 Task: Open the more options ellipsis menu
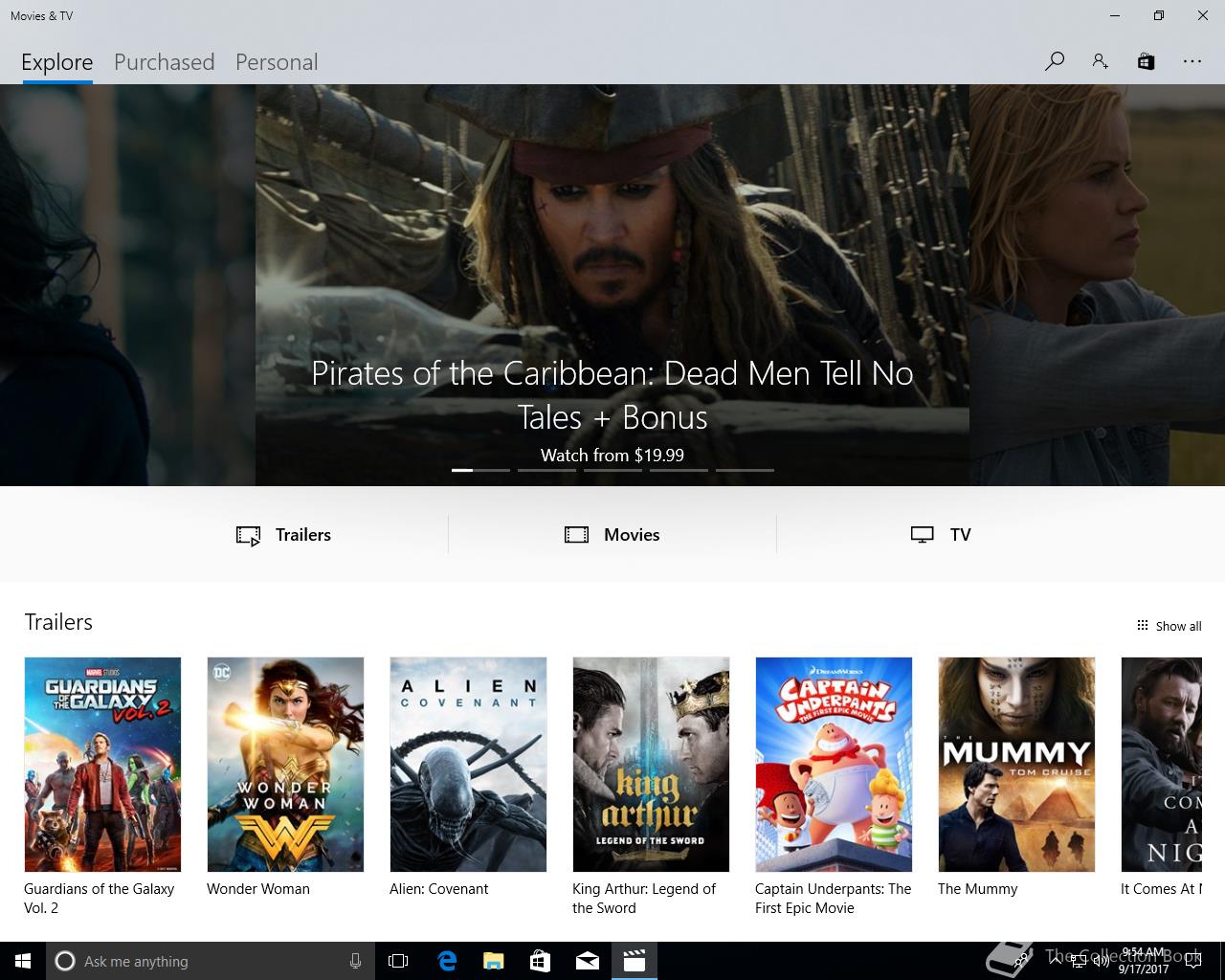point(1192,61)
